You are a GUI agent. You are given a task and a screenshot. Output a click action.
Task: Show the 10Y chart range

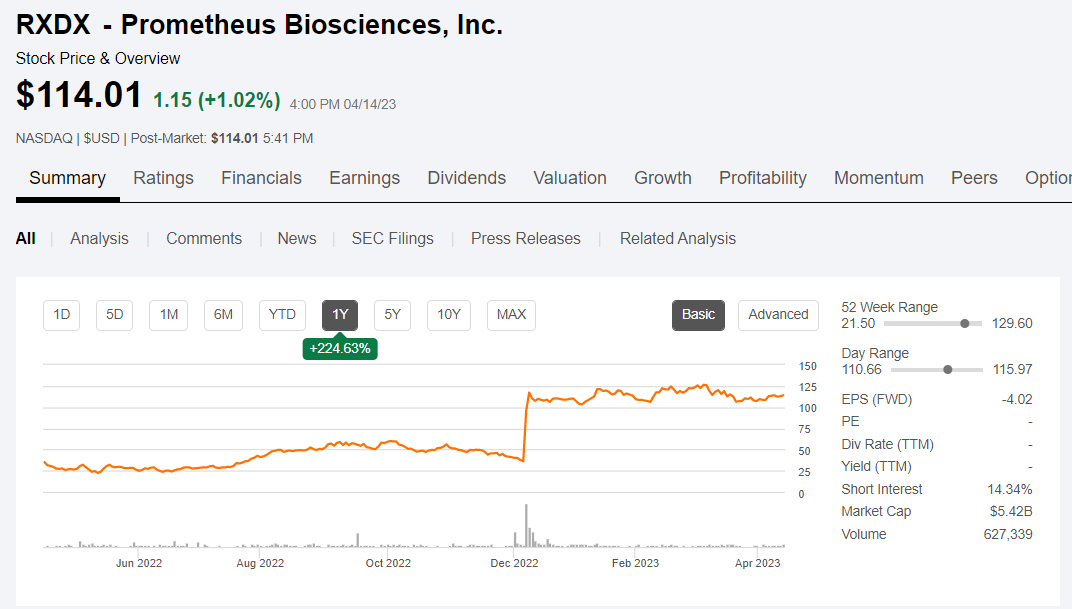pos(449,314)
